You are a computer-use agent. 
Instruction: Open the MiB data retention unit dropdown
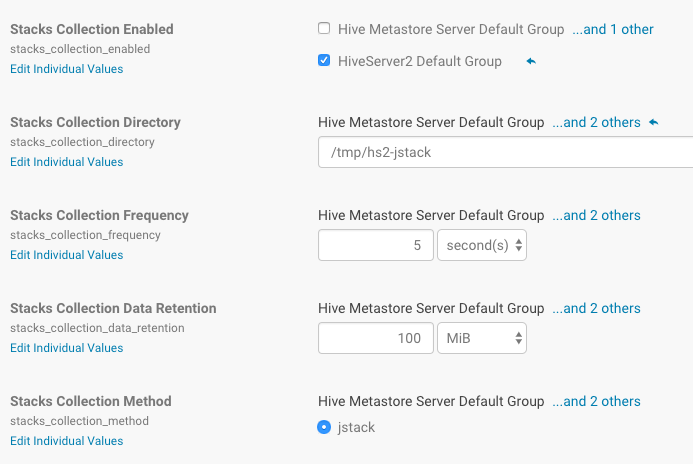482,338
